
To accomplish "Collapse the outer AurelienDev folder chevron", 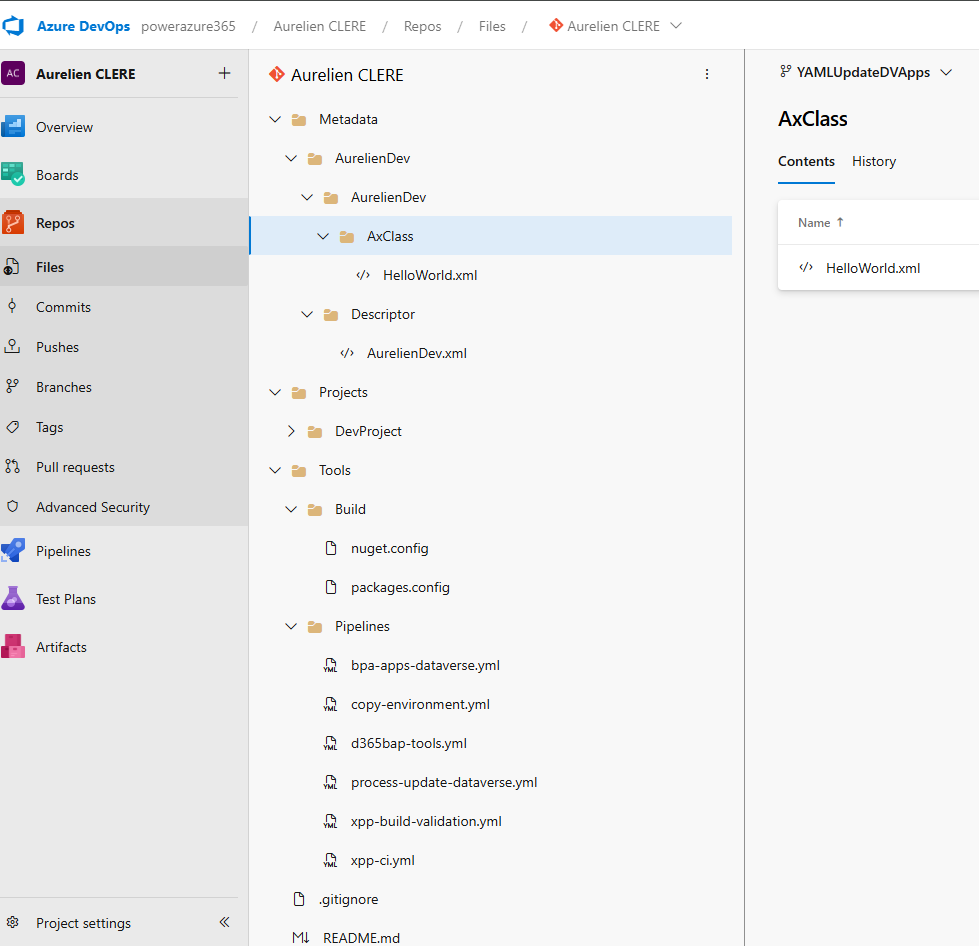I will point(291,158).
